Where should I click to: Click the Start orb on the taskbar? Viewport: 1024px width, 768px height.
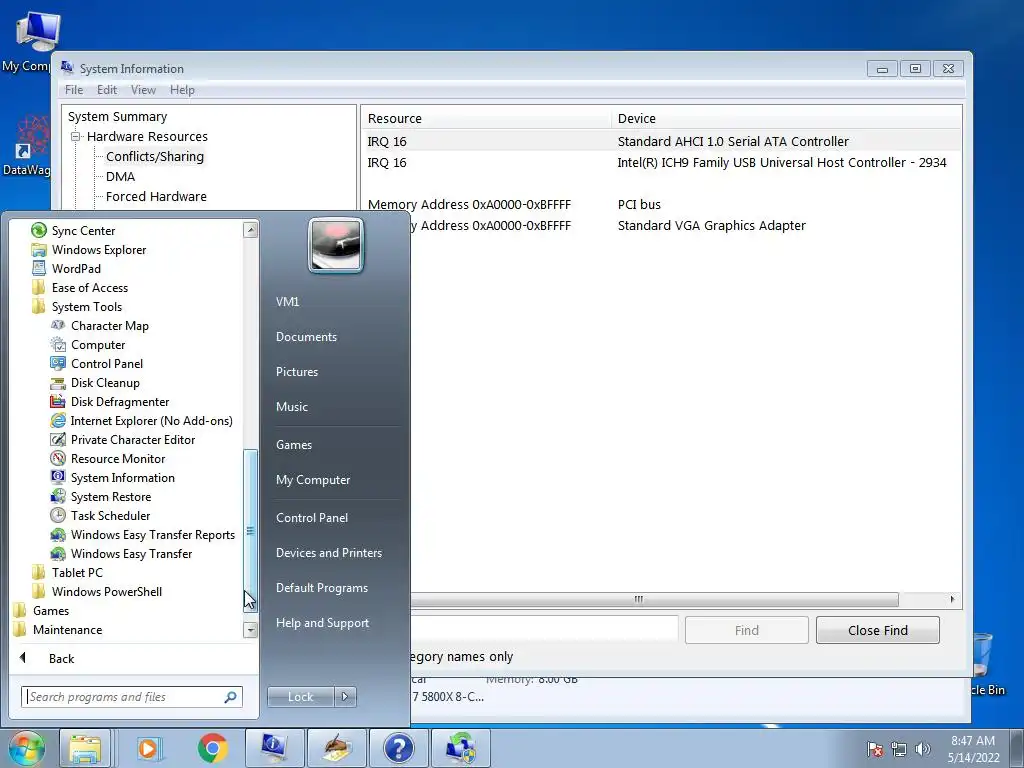click(26, 748)
